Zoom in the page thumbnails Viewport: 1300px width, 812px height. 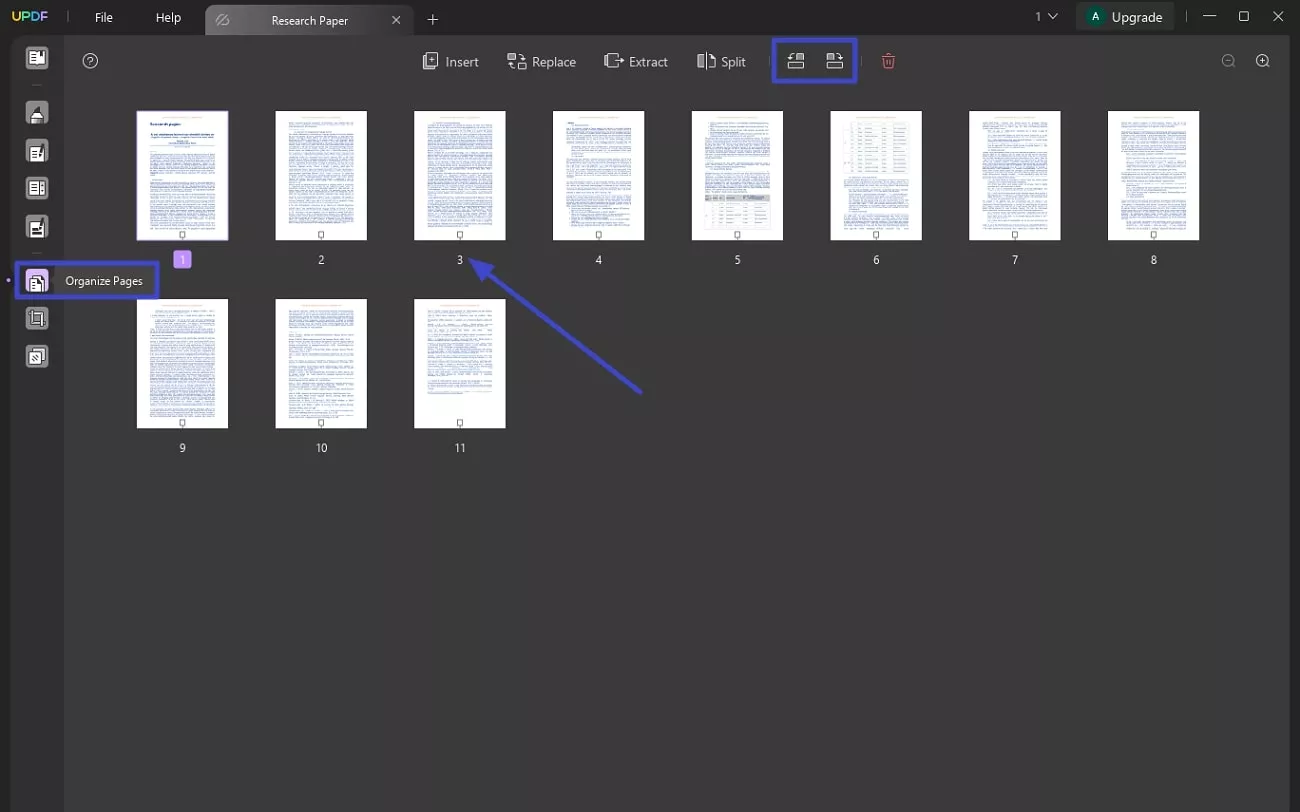point(1263,61)
